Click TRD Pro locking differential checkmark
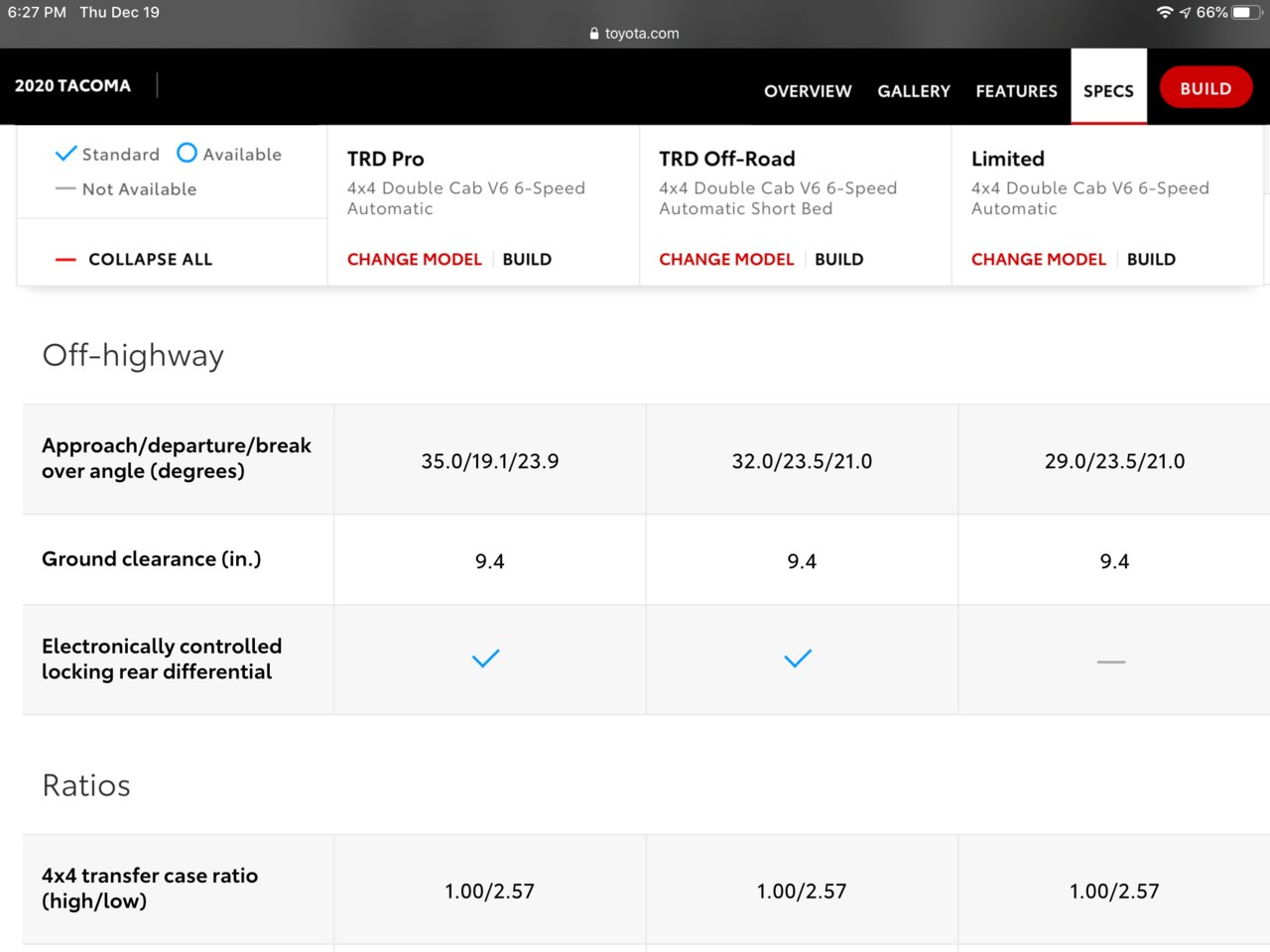1270x952 pixels. click(485, 658)
